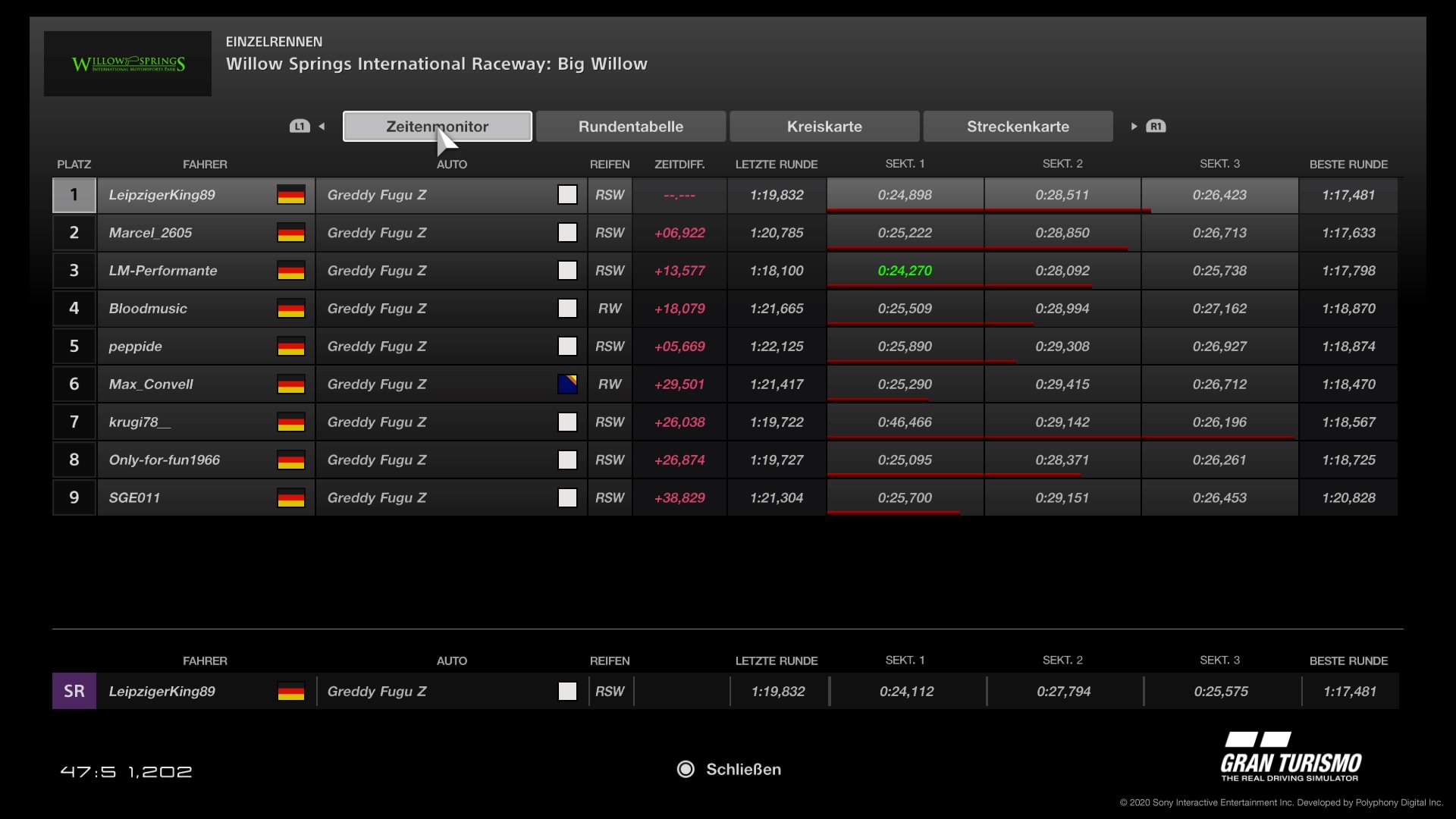Click the Willow Springs track logo
Image resolution: width=1456 pixels, height=819 pixels.
(127, 64)
